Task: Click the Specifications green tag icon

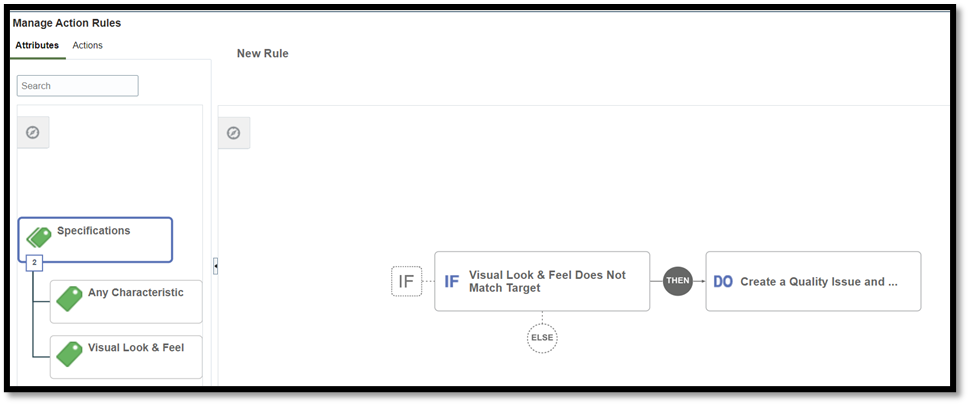Action: pos(39,237)
